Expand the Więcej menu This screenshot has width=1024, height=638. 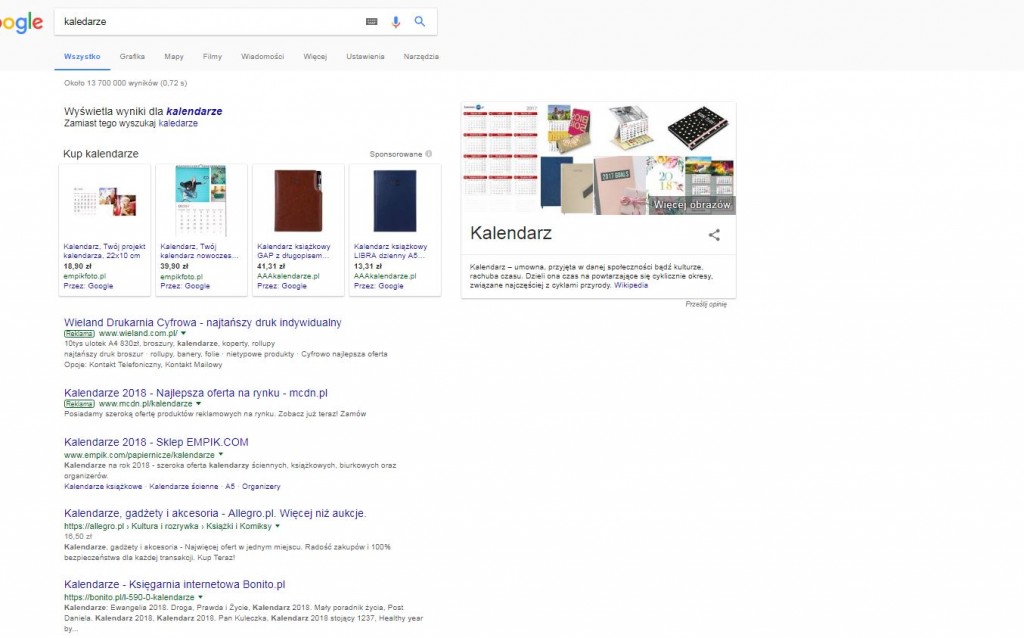point(315,57)
